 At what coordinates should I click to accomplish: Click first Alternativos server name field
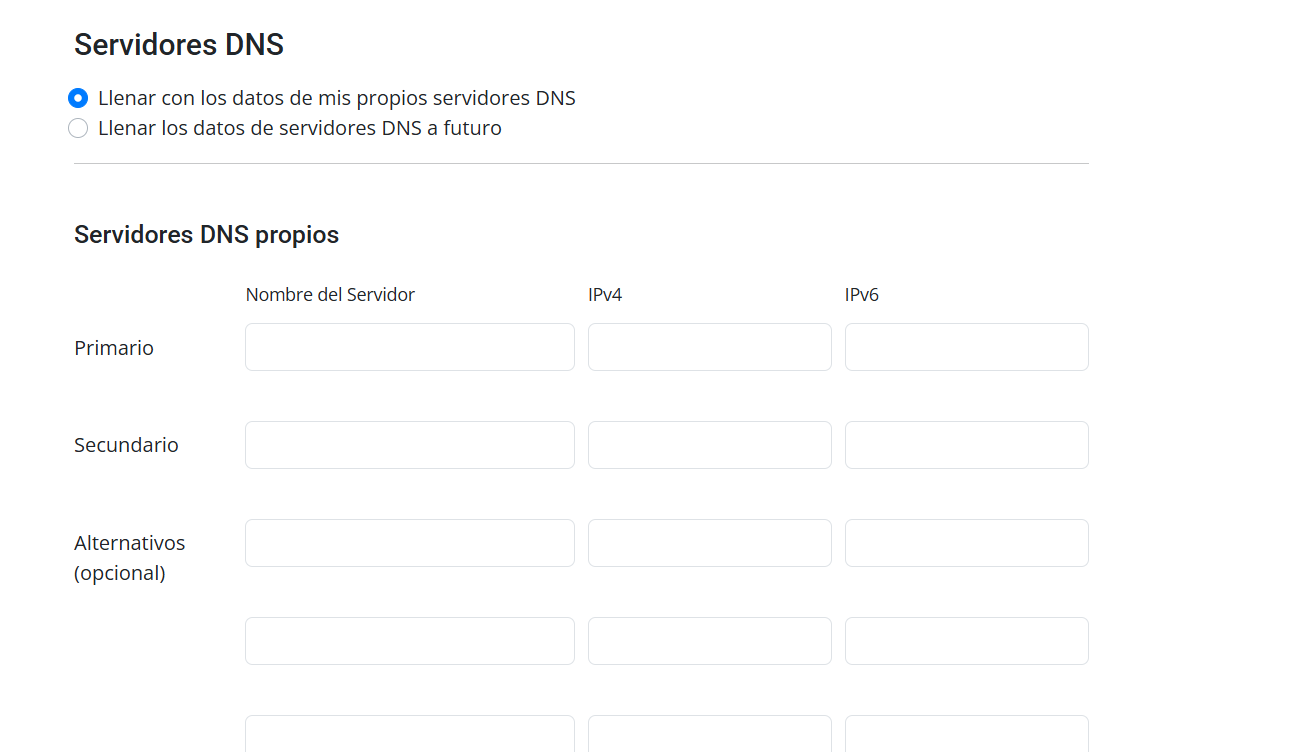410,543
